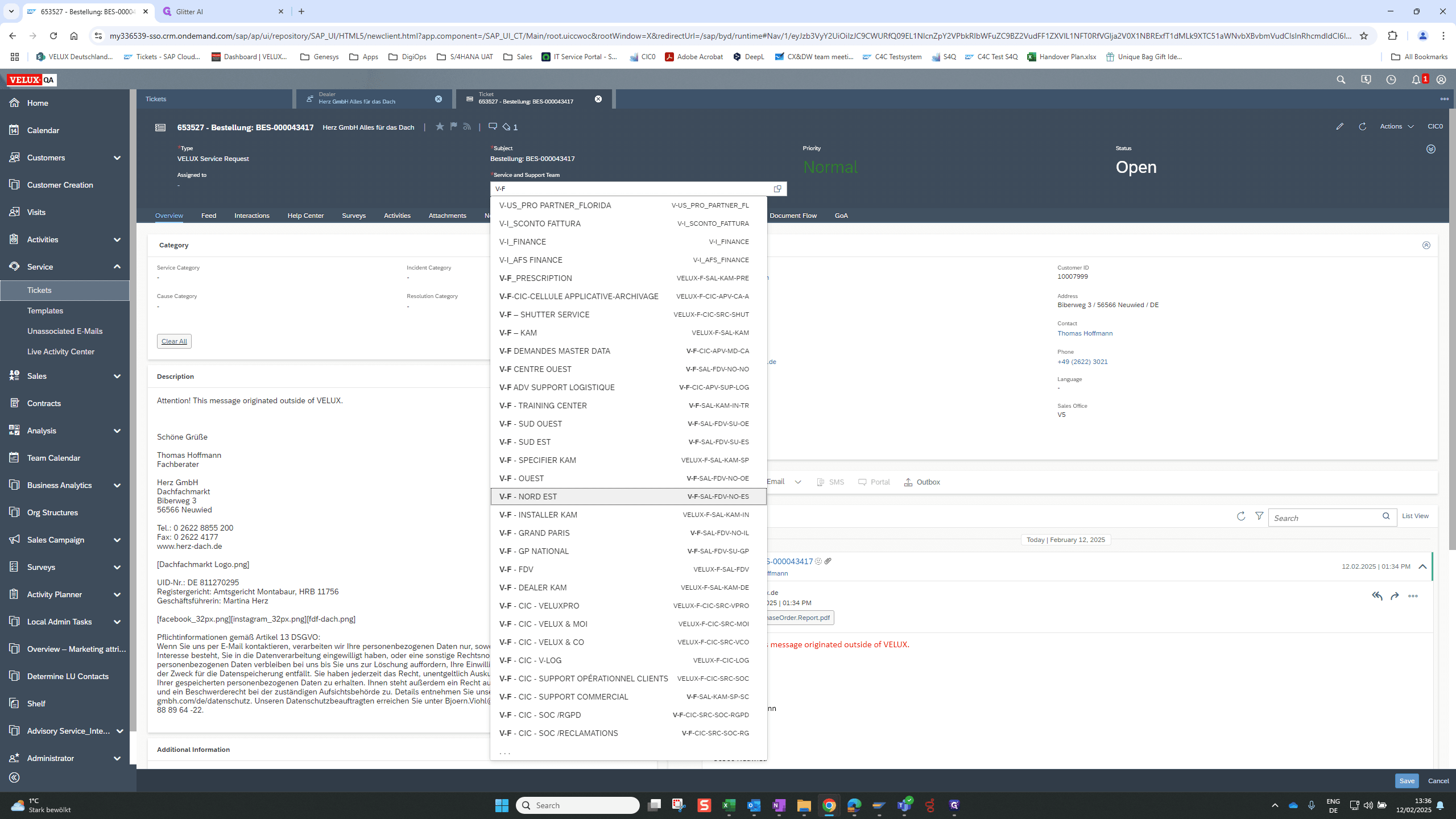This screenshot has width=1456, height=819.
Task: Refresh the ticket using header refresh icon
Action: click(1362, 126)
